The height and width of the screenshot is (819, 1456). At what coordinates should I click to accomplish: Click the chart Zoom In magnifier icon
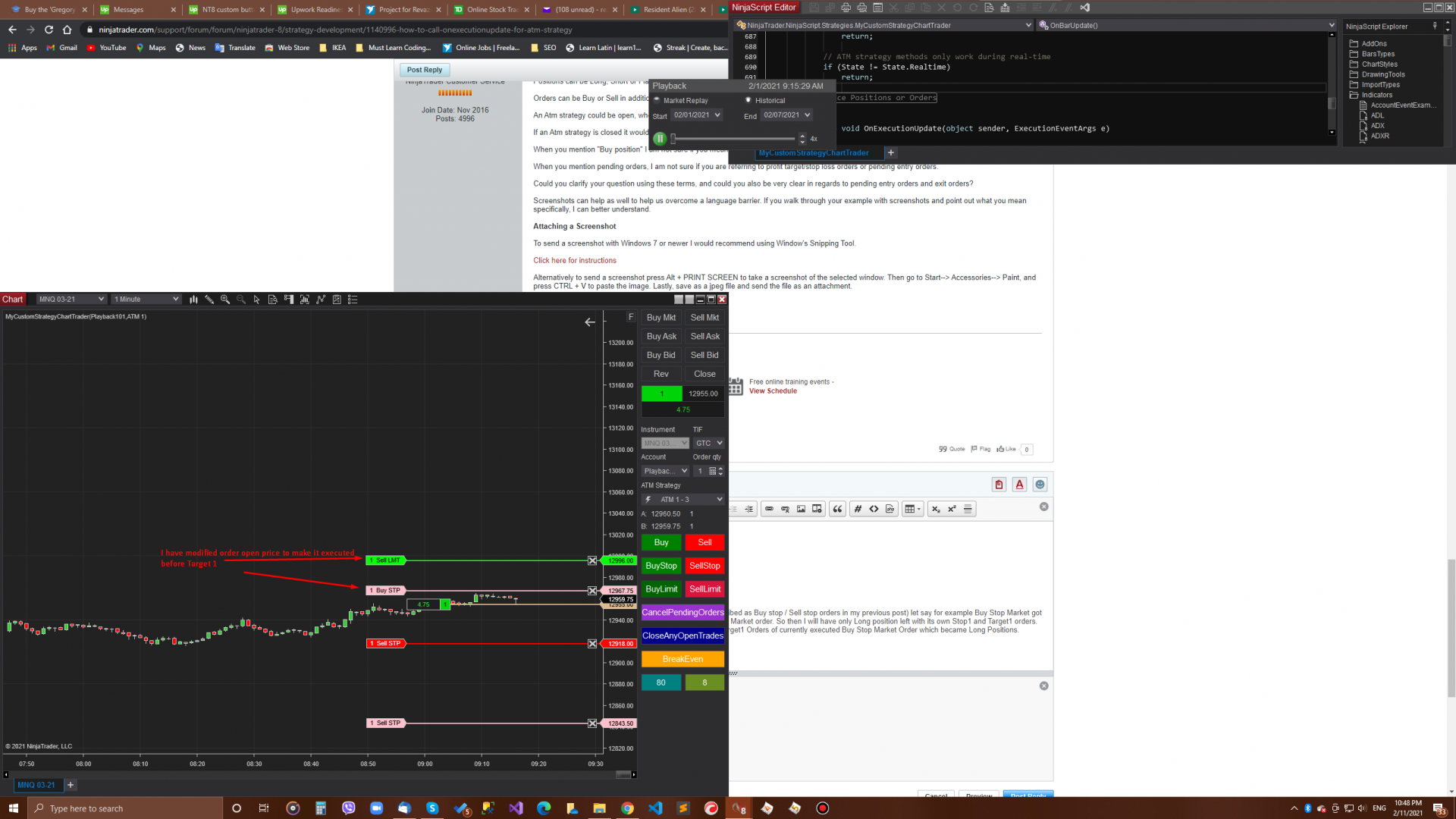pyautogui.click(x=225, y=300)
